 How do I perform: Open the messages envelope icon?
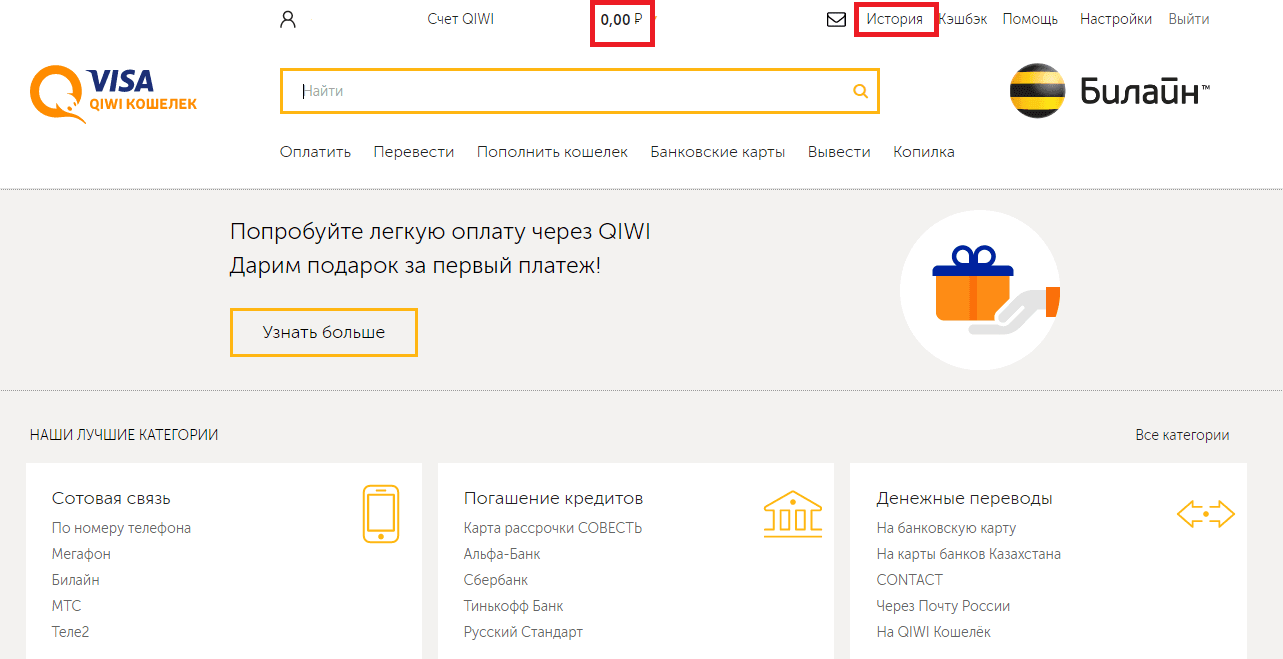837,19
